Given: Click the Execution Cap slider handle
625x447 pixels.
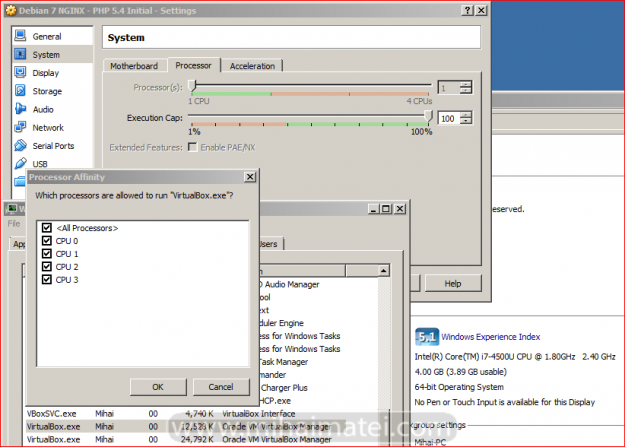Looking at the screenshot, I should click(x=428, y=116).
